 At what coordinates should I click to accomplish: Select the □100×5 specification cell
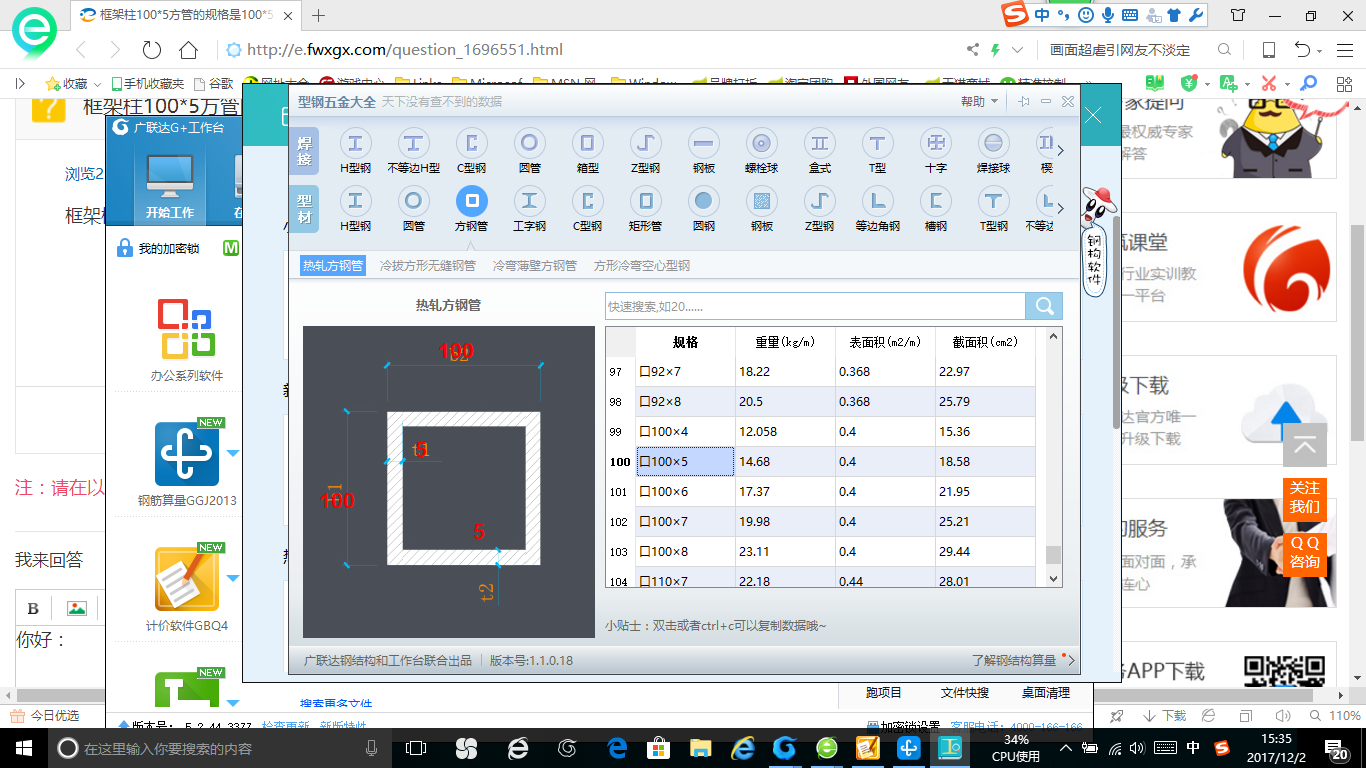pyautogui.click(x=685, y=462)
